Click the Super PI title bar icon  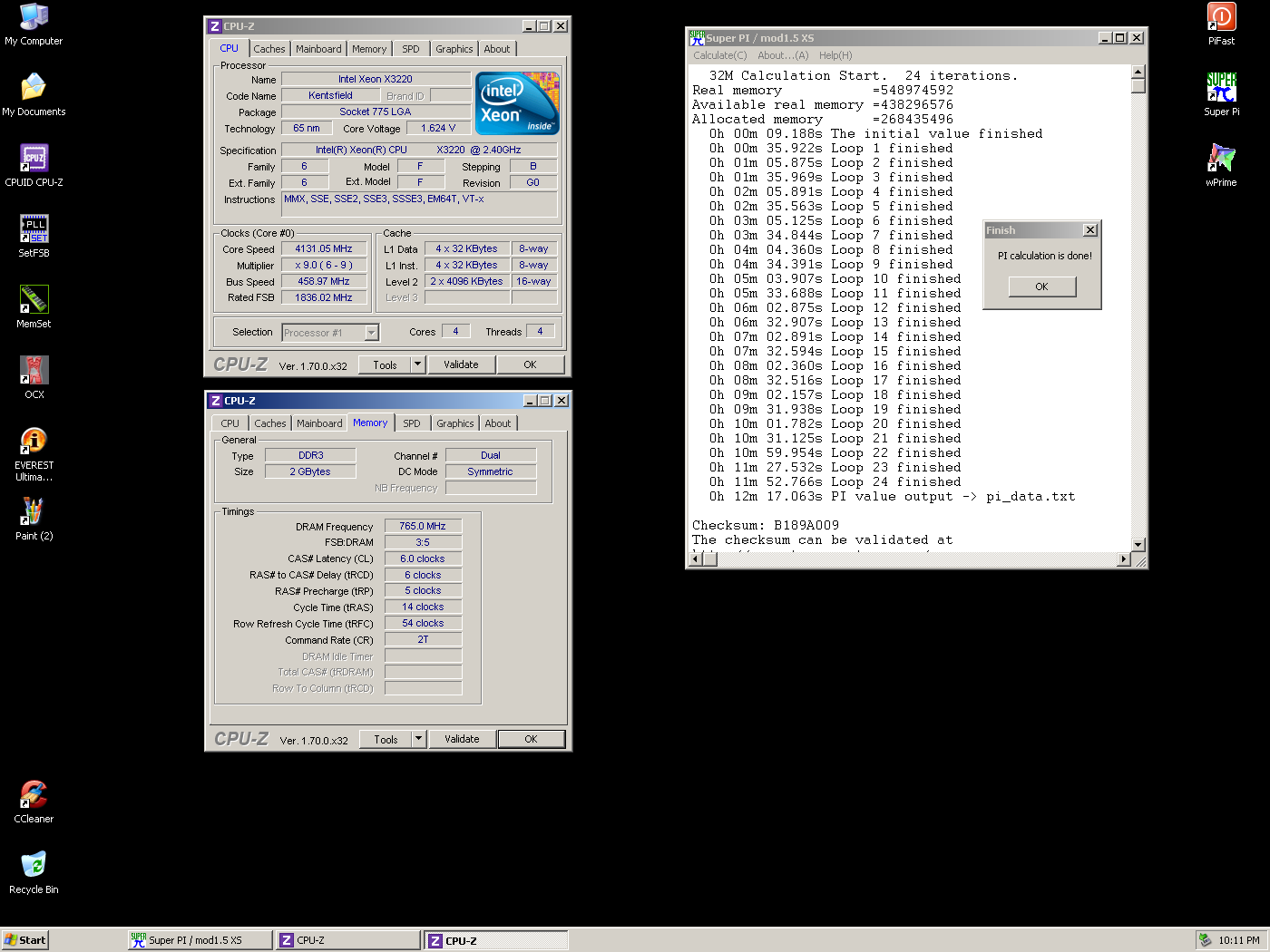pyautogui.click(x=697, y=37)
